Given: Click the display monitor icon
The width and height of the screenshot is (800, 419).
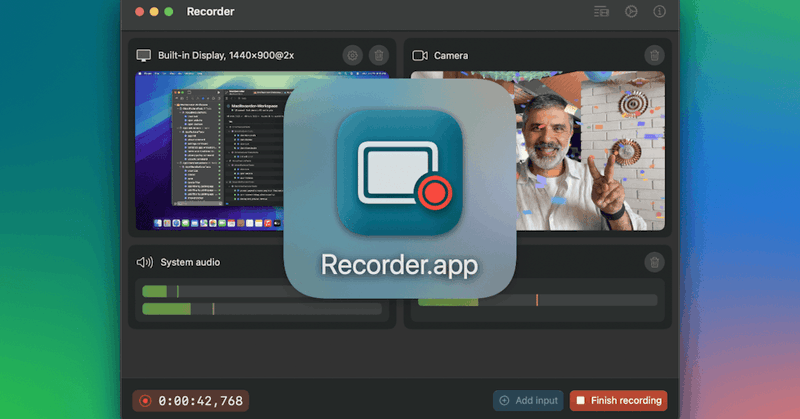Looking at the screenshot, I should point(144,55).
